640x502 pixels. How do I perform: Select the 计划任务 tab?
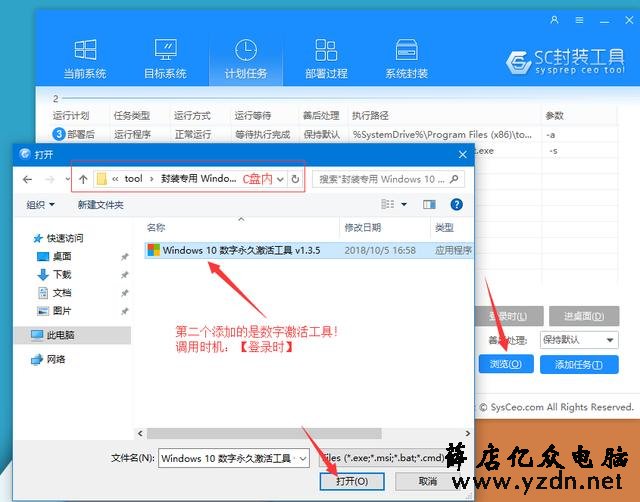tap(246, 60)
